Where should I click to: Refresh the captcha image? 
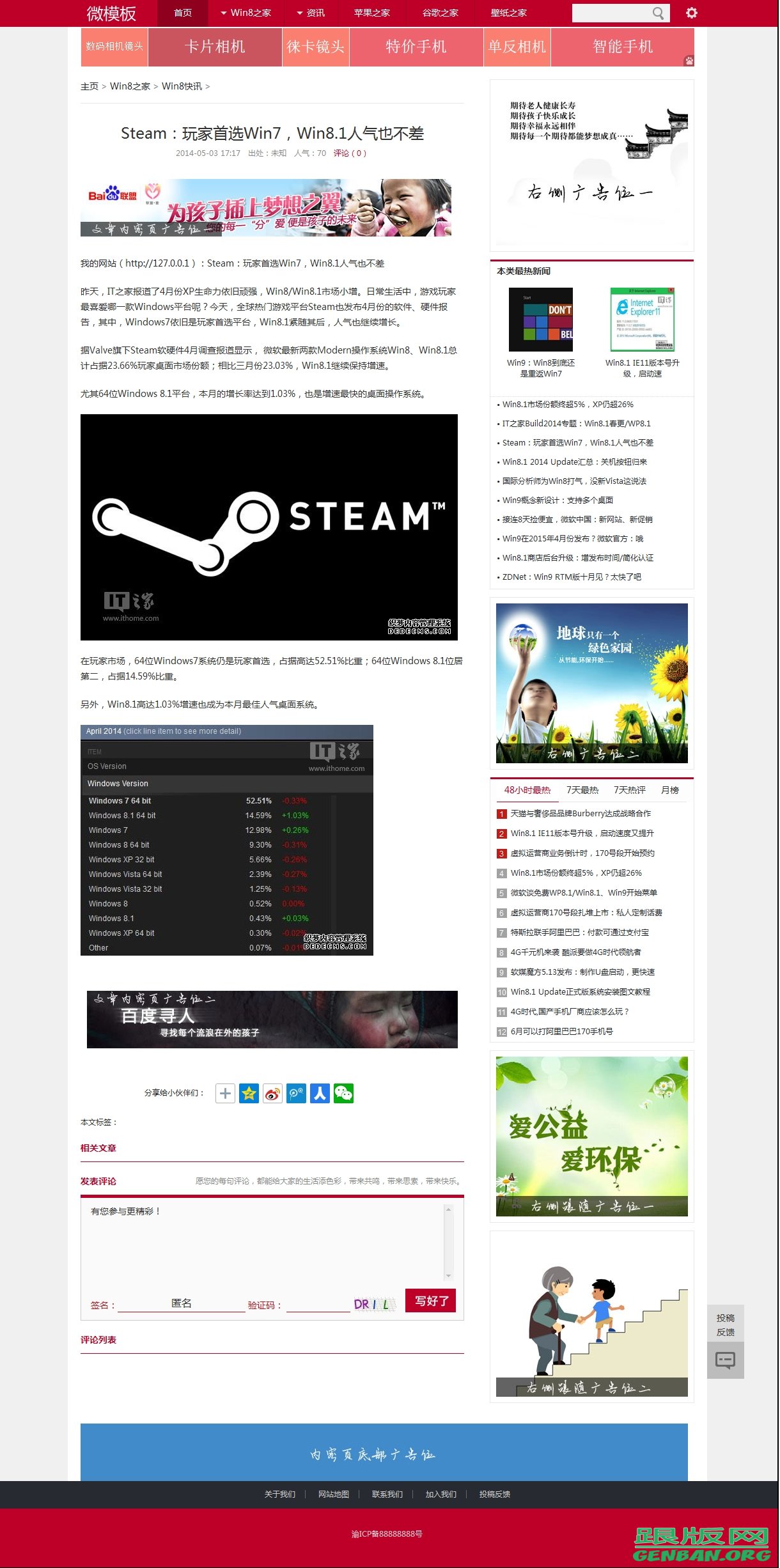point(375,1304)
